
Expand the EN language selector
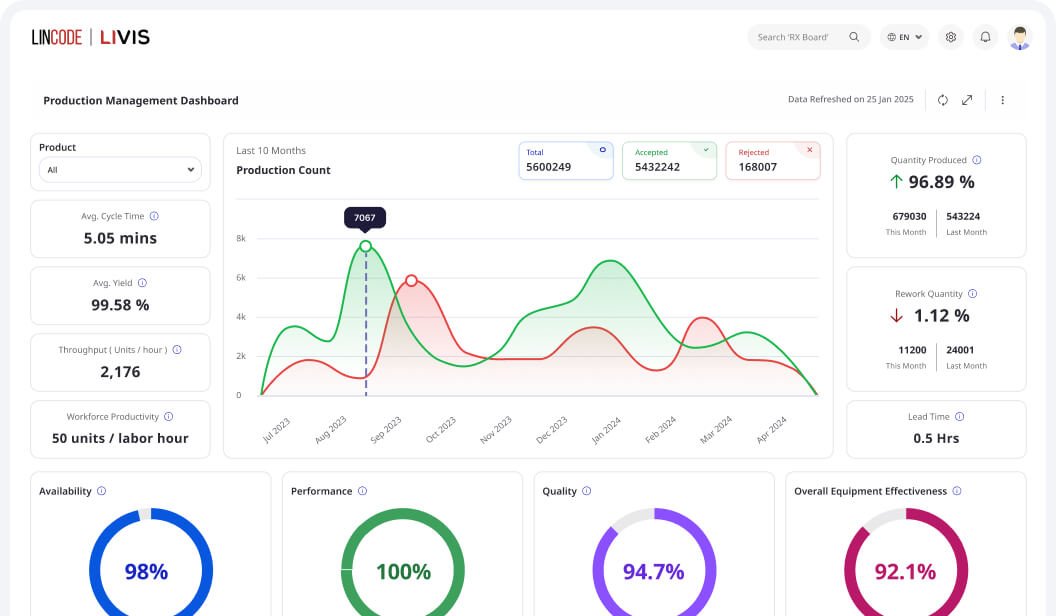coord(904,37)
